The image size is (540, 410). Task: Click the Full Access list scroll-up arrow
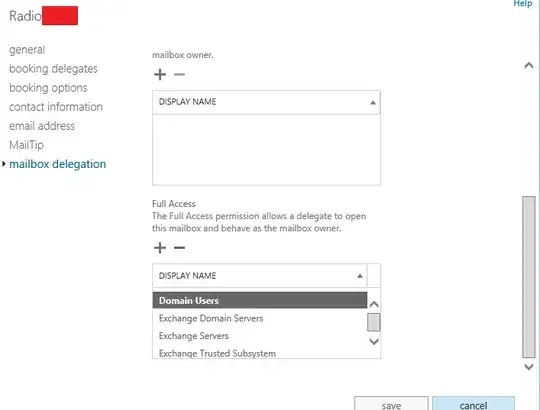tap(374, 304)
